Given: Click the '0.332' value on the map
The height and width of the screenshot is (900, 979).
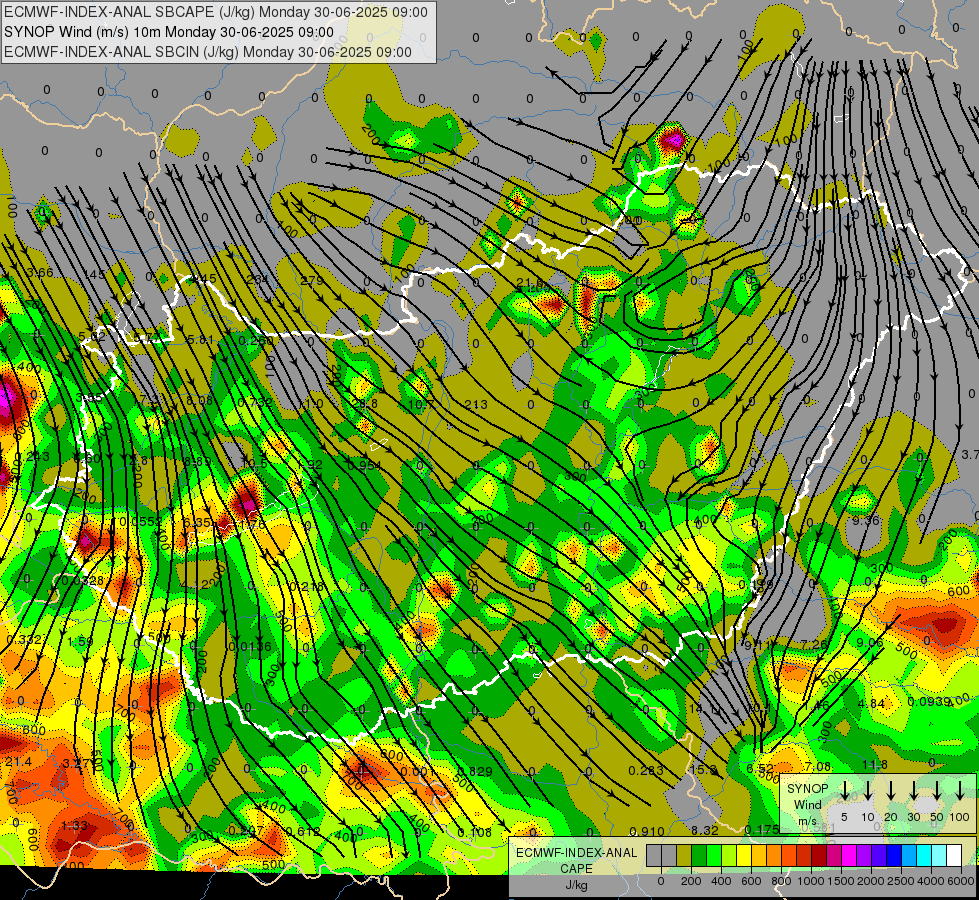Looking at the screenshot, I should [x=24, y=639].
